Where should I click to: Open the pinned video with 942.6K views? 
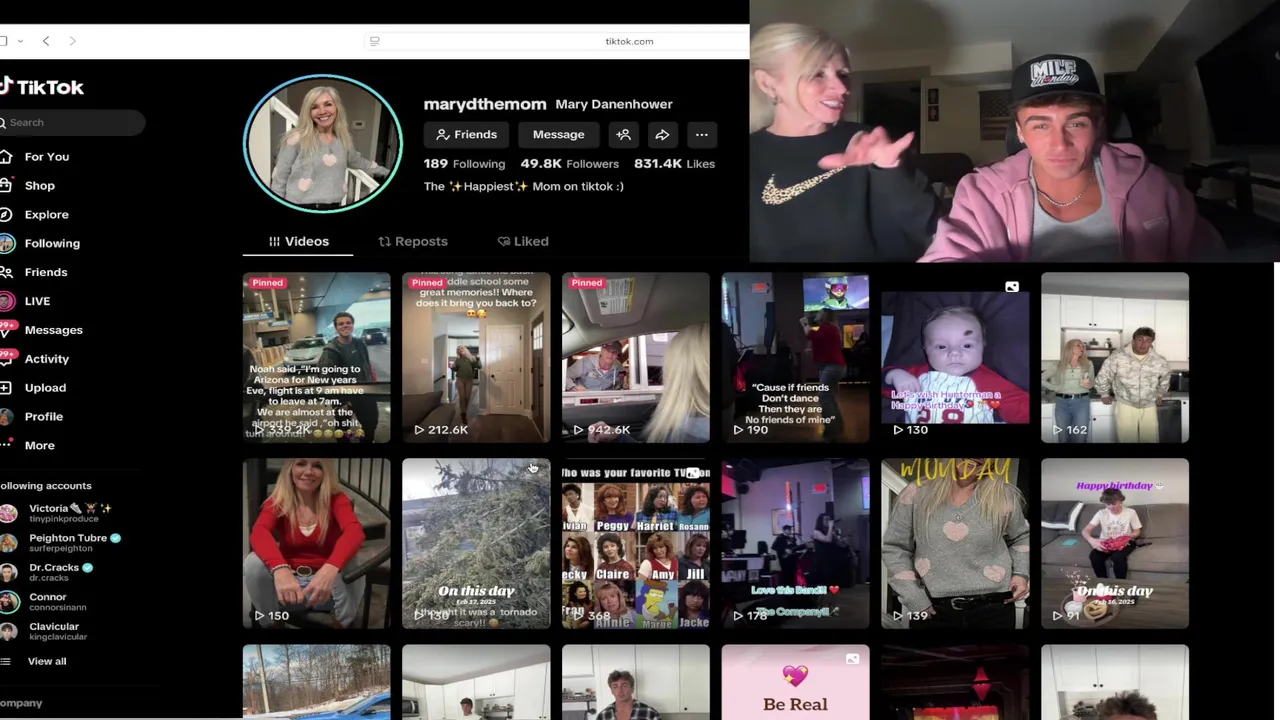pyautogui.click(x=636, y=357)
